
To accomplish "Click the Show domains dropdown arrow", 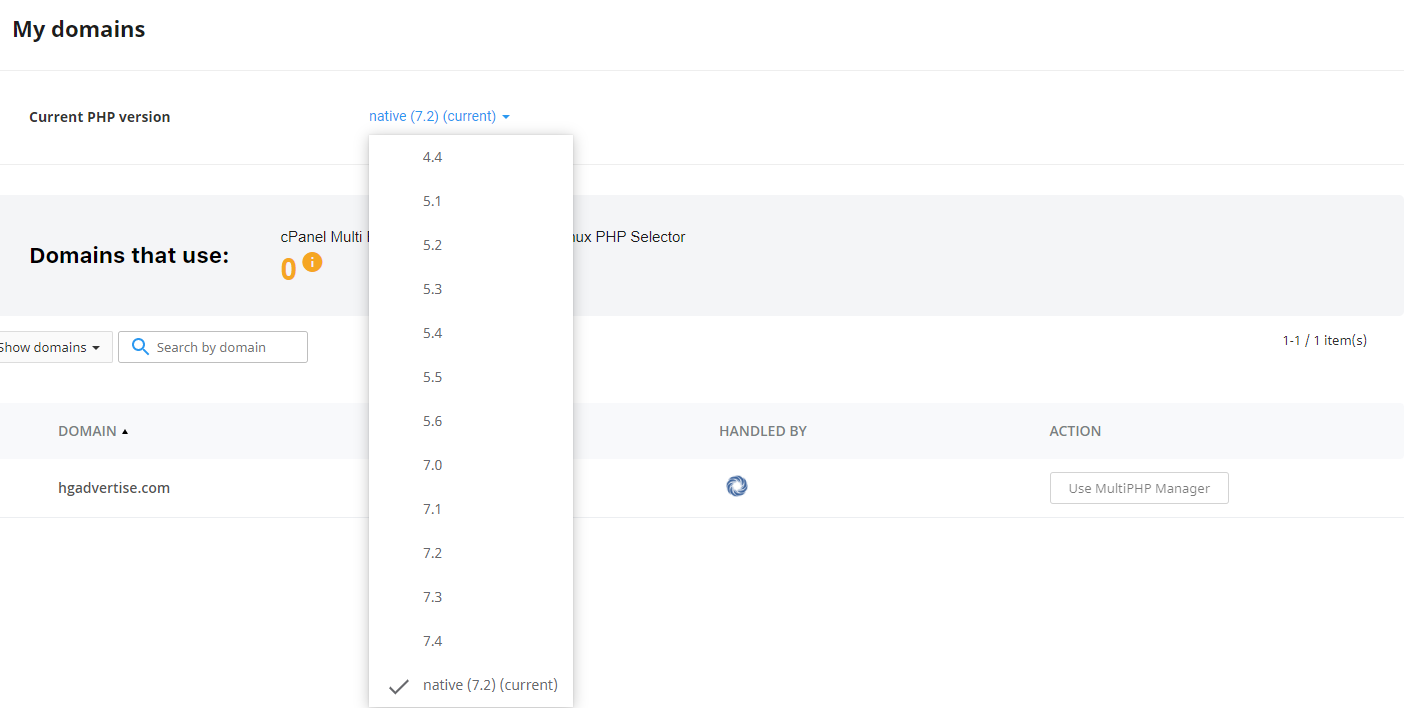I will 97,347.
